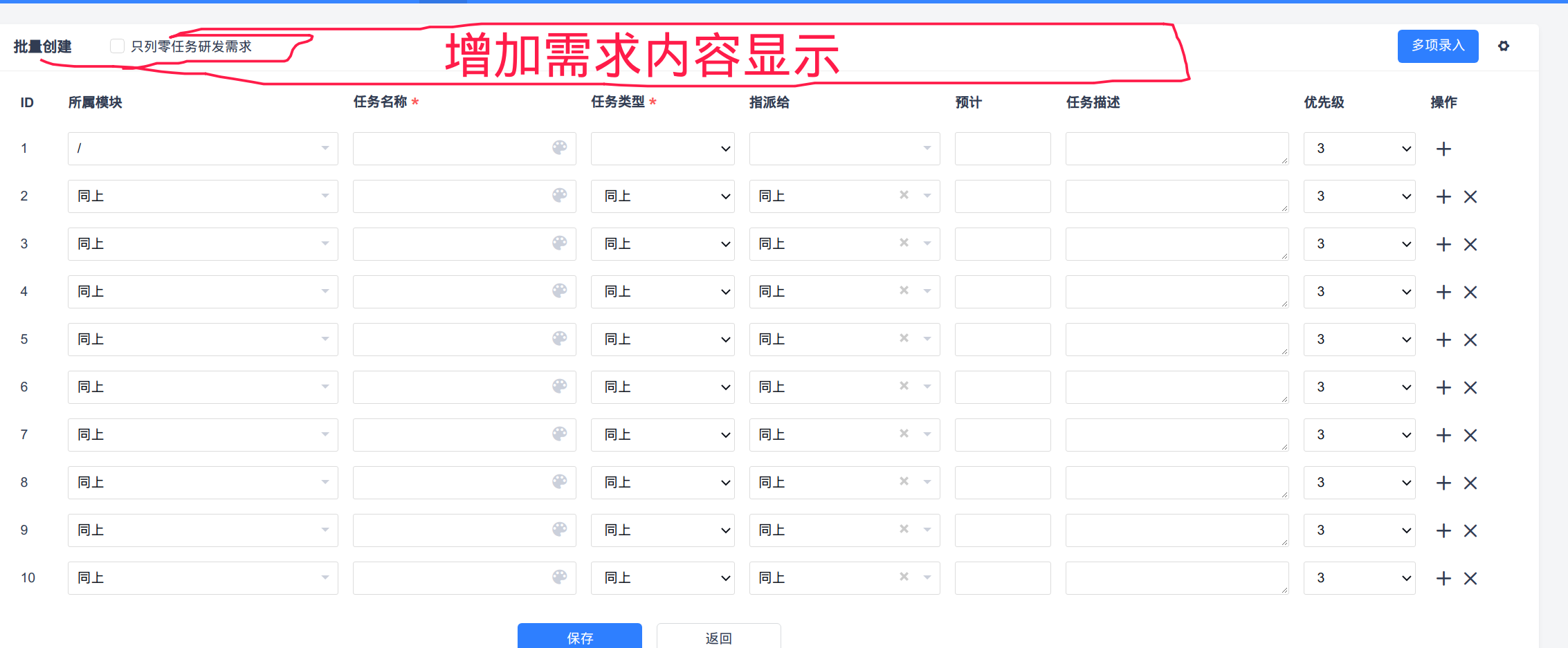This screenshot has width=1568, height=648.
Task: Click the 任务名称 column header
Action: tap(380, 102)
